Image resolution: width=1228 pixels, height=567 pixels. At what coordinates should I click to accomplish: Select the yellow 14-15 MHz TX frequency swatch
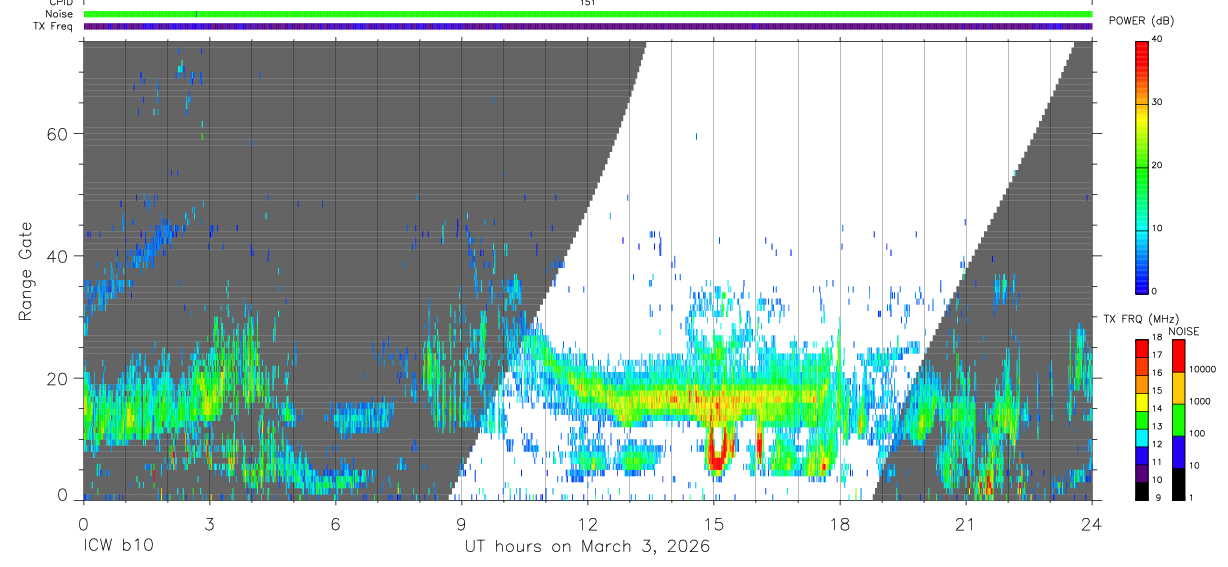(1142, 401)
